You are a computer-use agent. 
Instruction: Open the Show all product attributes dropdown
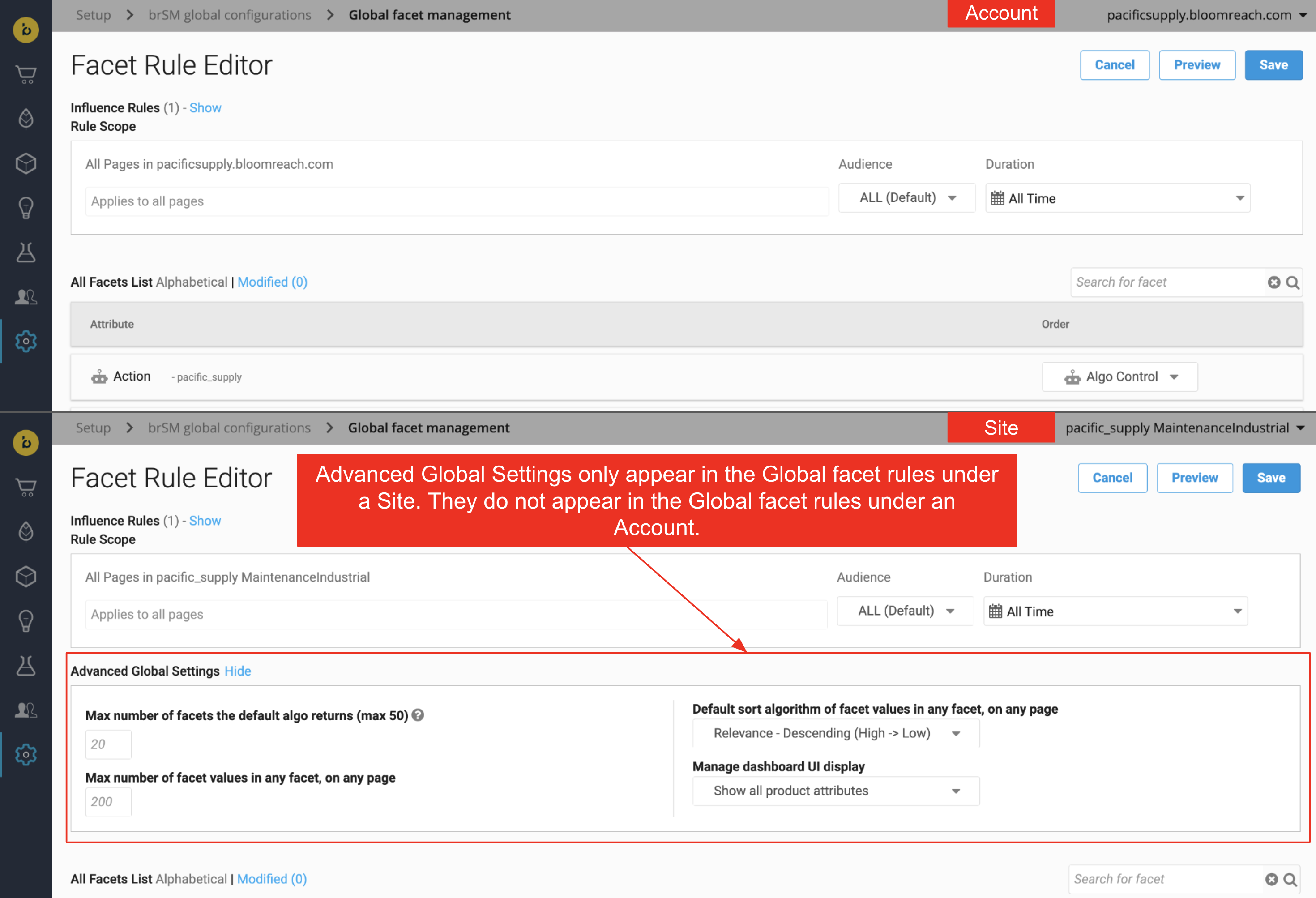click(x=836, y=791)
